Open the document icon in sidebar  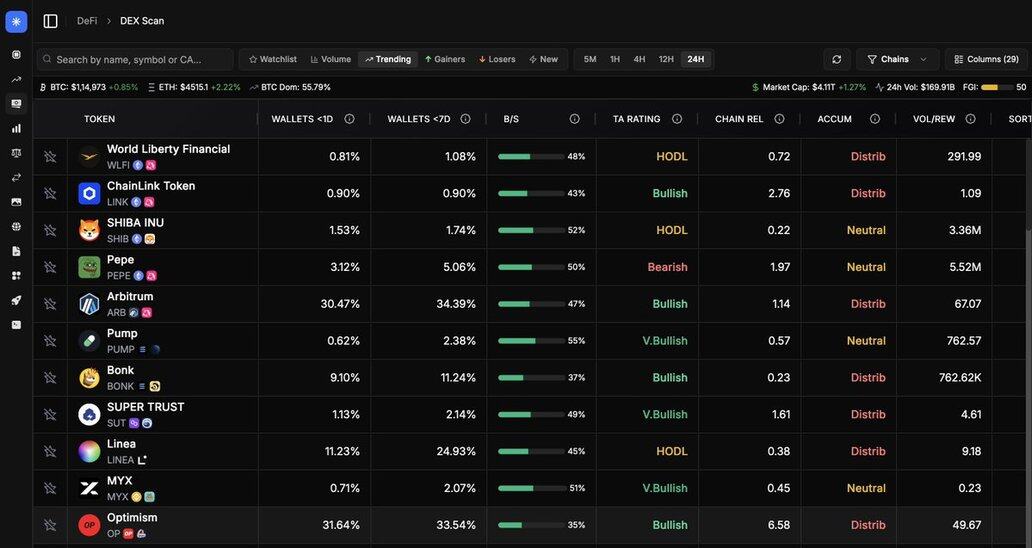coord(16,251)
